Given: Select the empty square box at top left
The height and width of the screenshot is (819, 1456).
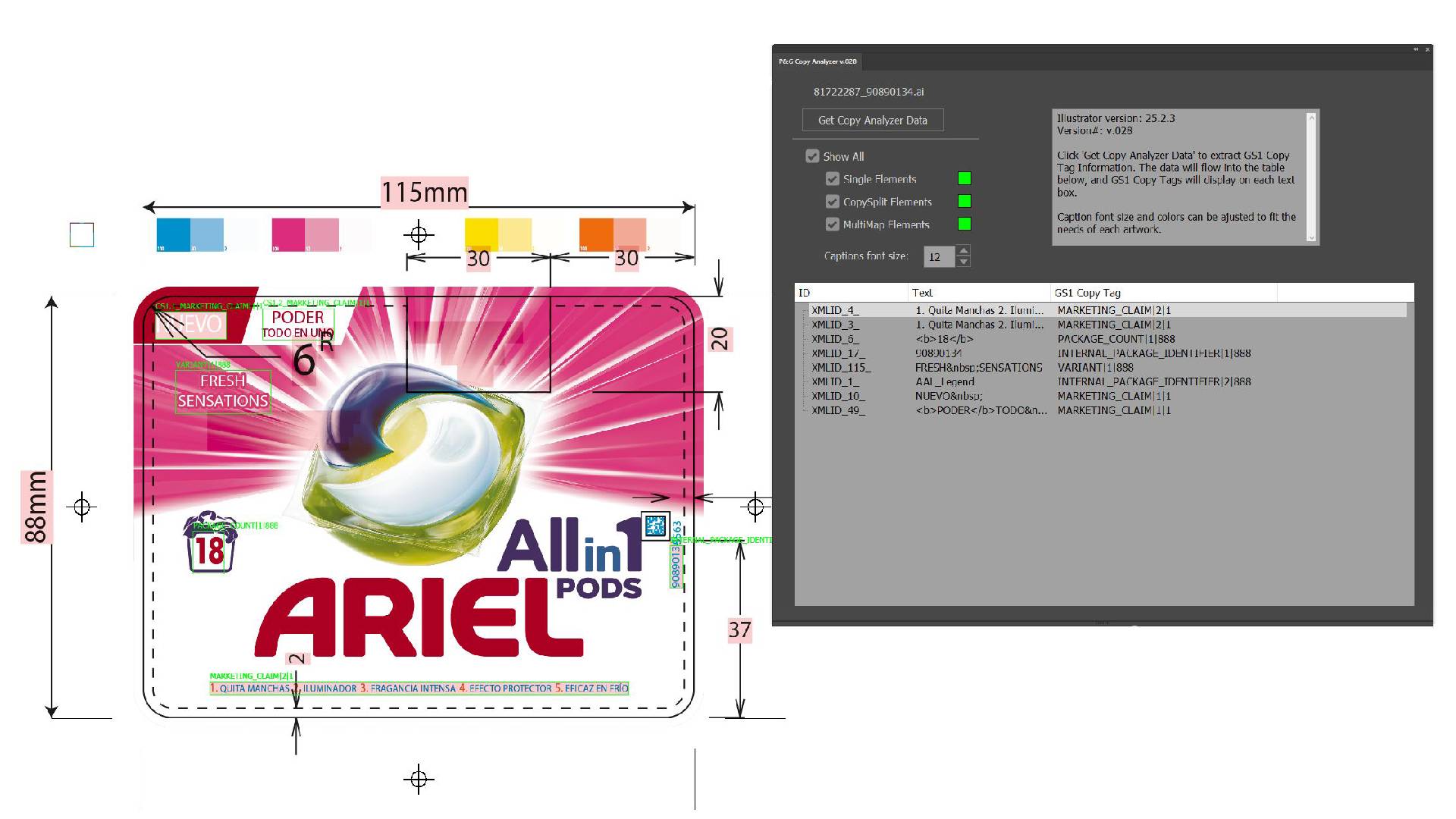Looking at the screenshot, I should tap(82, 235).
